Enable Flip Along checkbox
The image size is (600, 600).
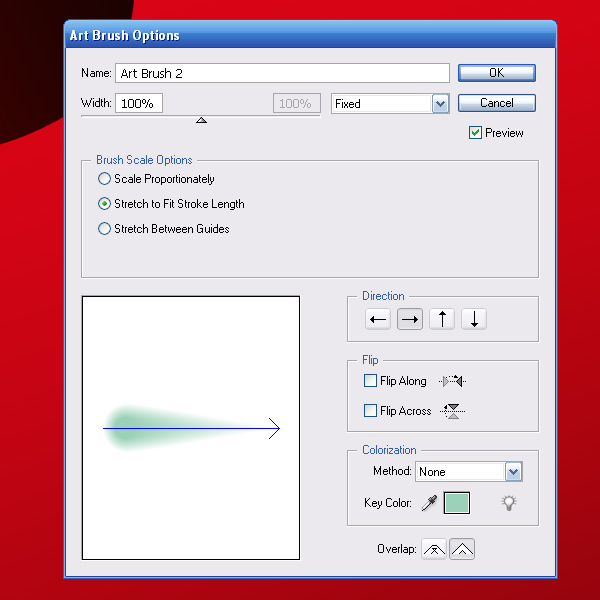[370, 381]
